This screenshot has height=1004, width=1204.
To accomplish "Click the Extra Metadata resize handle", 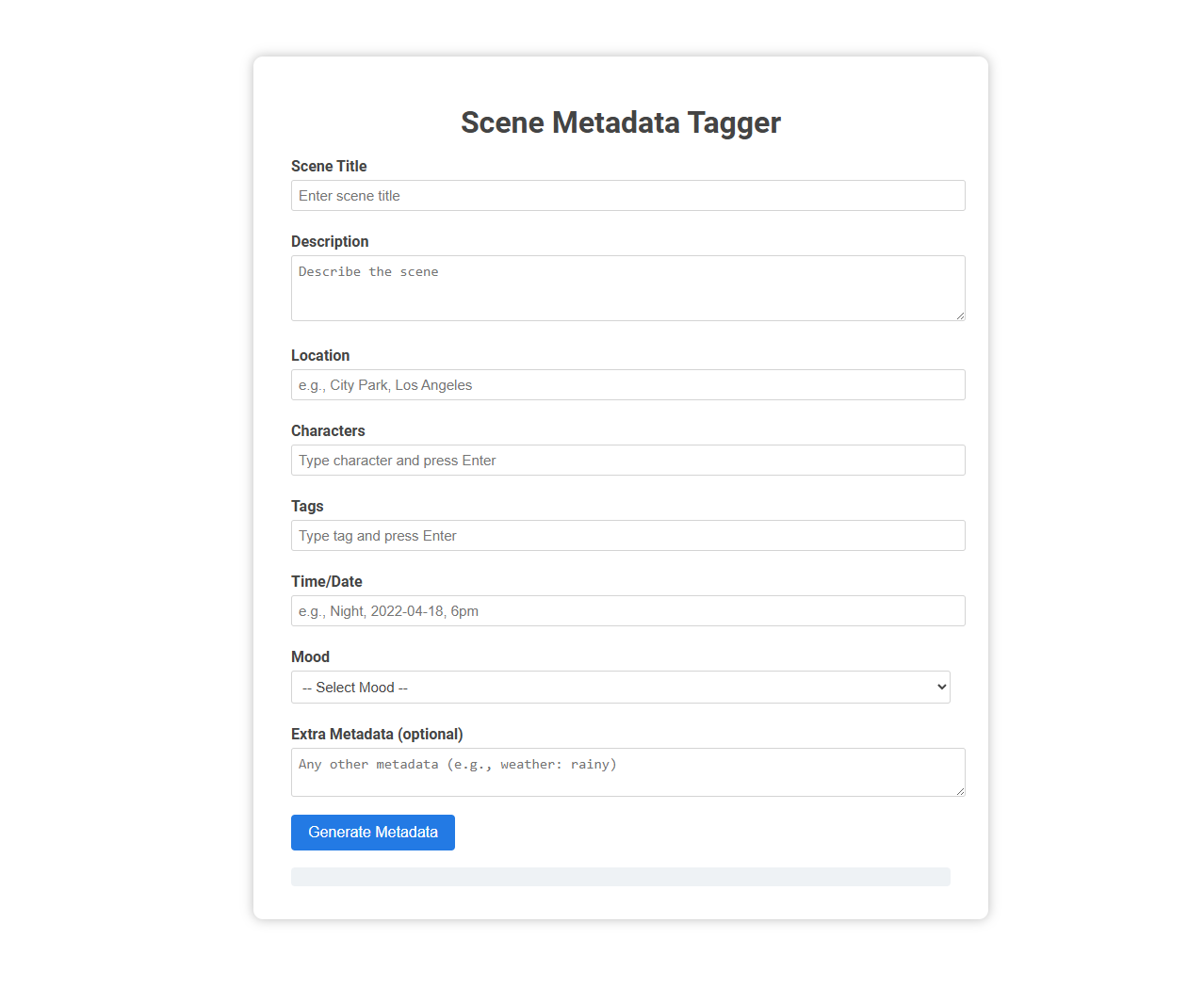I will pos(960,795).
